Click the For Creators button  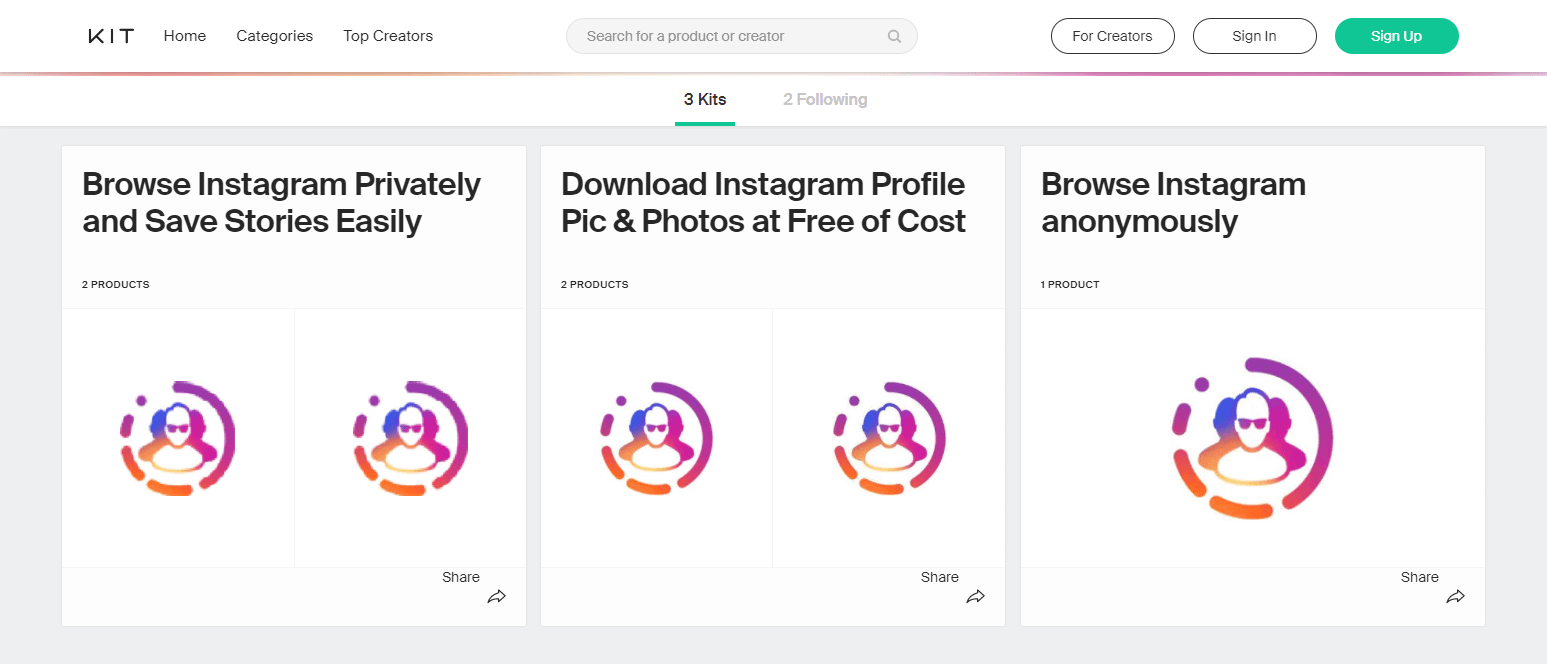1112,35
